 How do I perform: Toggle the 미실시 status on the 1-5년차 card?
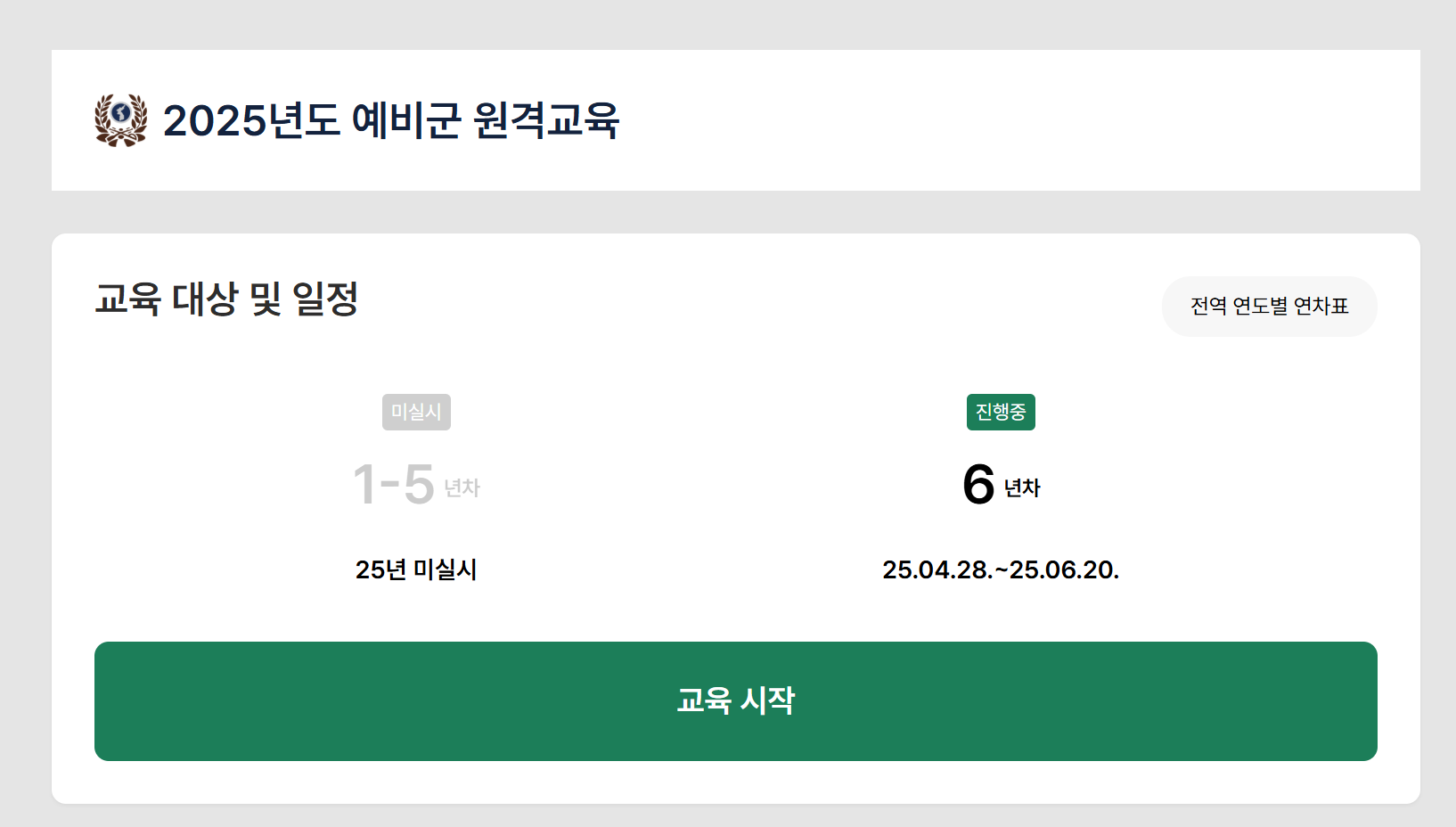pos(416,412)
